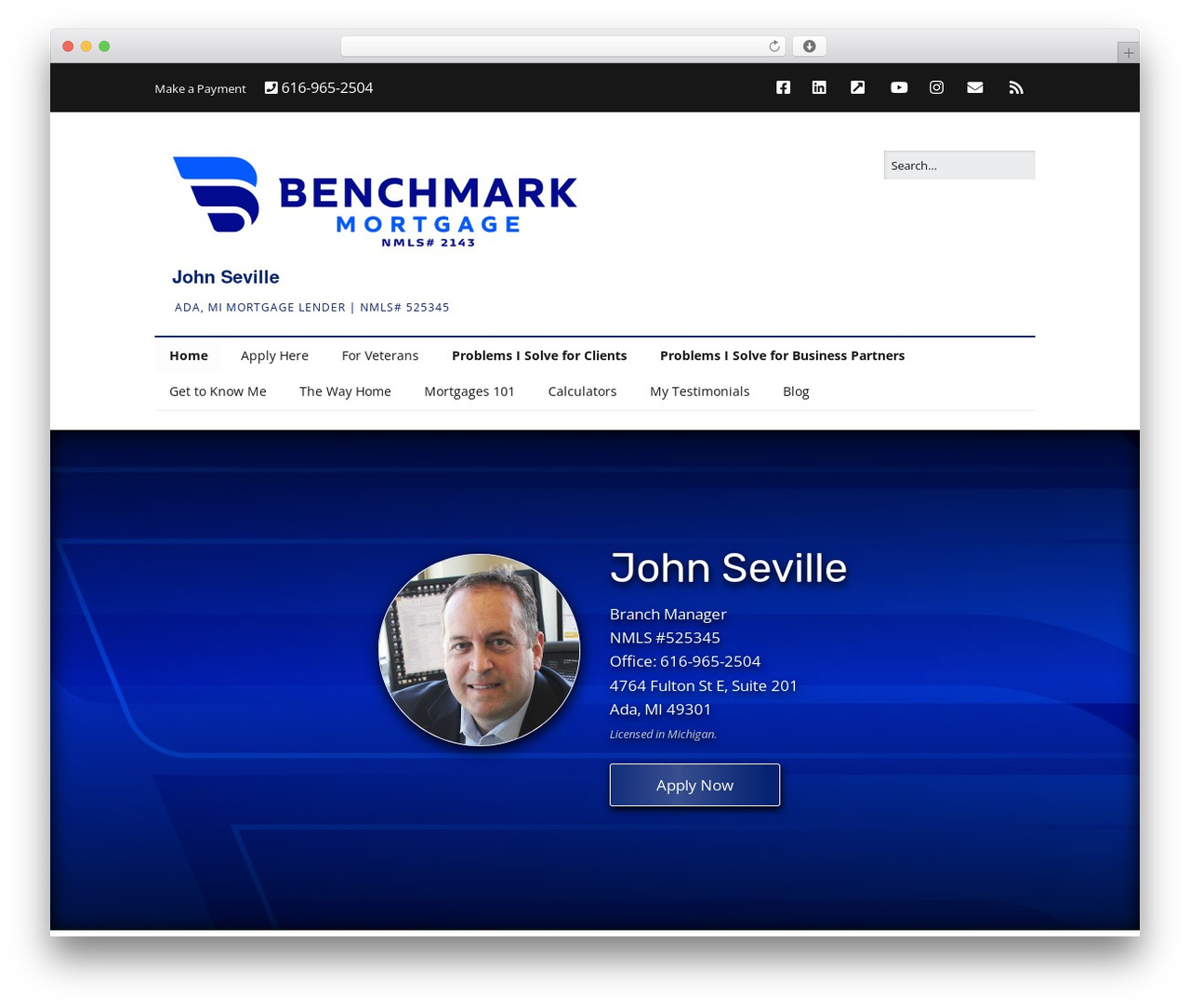Open the YouTube channel icon
This screenshot has height=1008, width=1190.
[x=899, y=87]
